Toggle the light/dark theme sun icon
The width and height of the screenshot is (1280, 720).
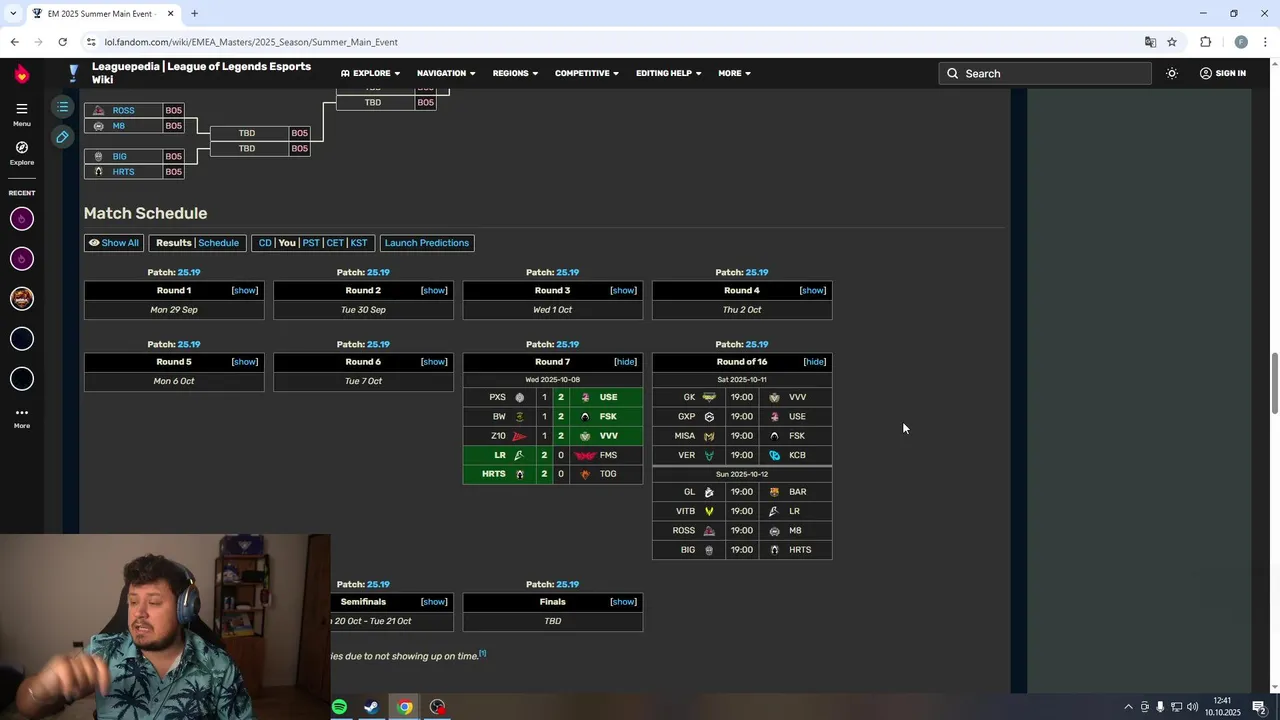1172,73
